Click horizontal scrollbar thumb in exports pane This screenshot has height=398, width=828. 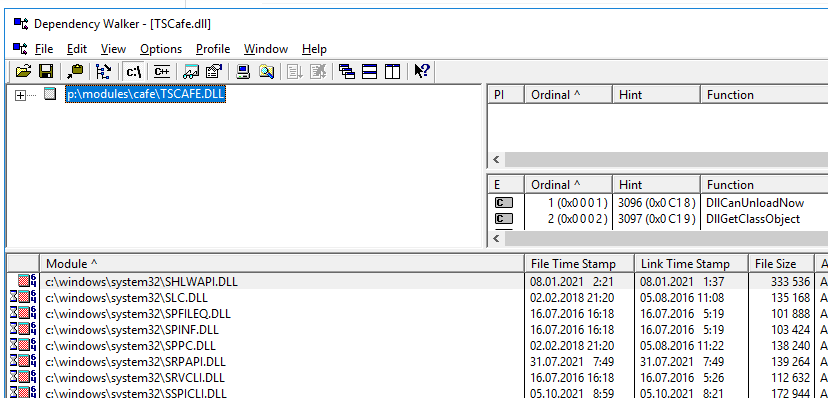(666, 239)
